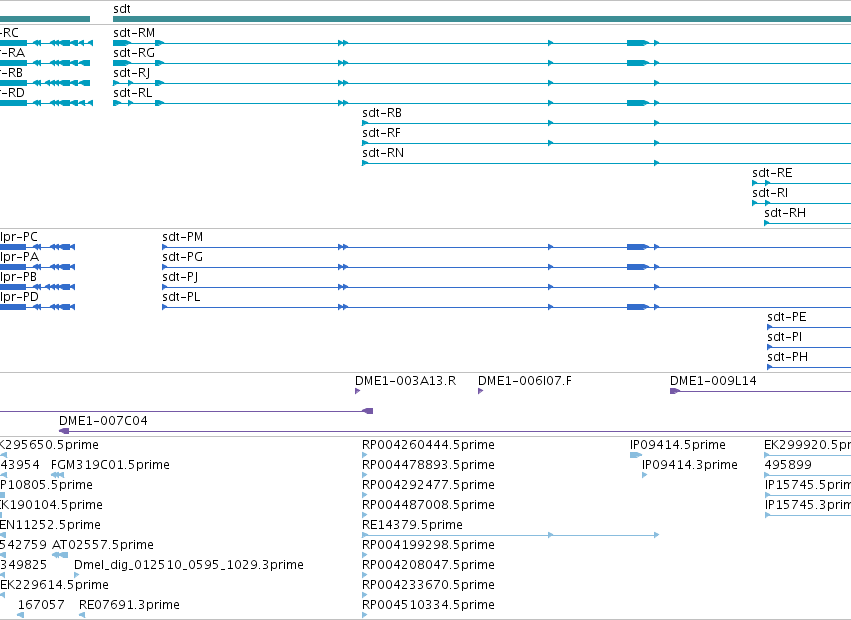851x620 pixels.
Task: Choose the sdt-RF transcript label
Action: tap(382, 133)
